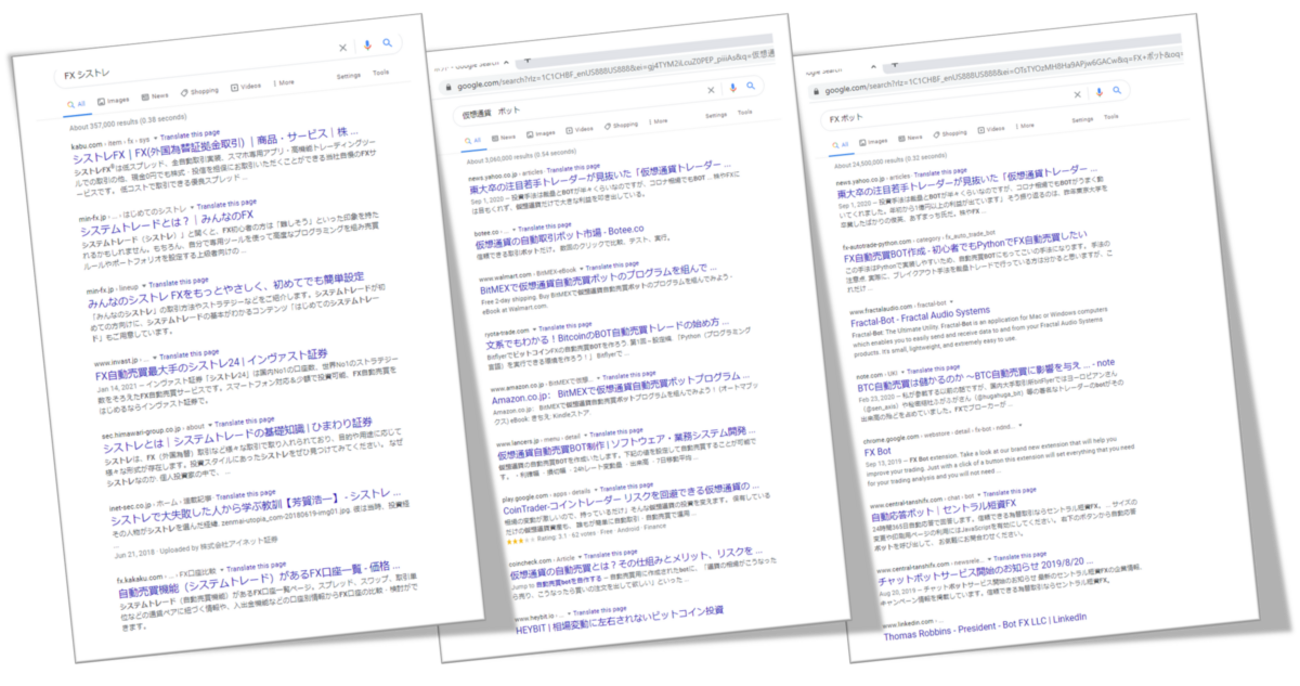Open the More dropdown on the FX ボット page
The image size is (1300, 686).
click(x=1027, y=125)
